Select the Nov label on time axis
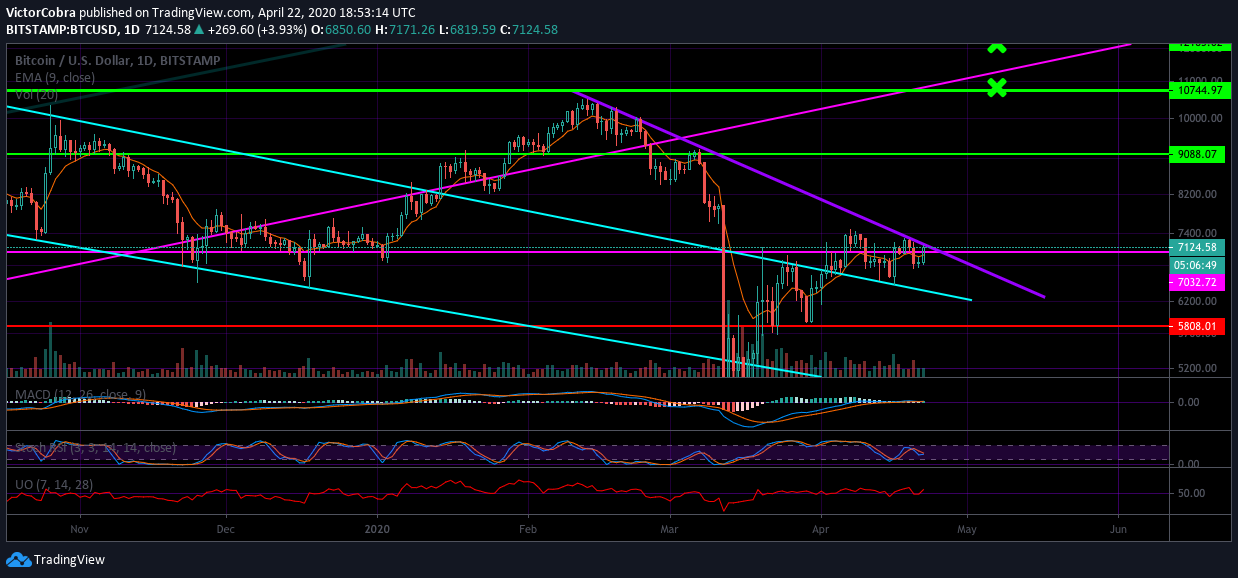 [81, 527]
